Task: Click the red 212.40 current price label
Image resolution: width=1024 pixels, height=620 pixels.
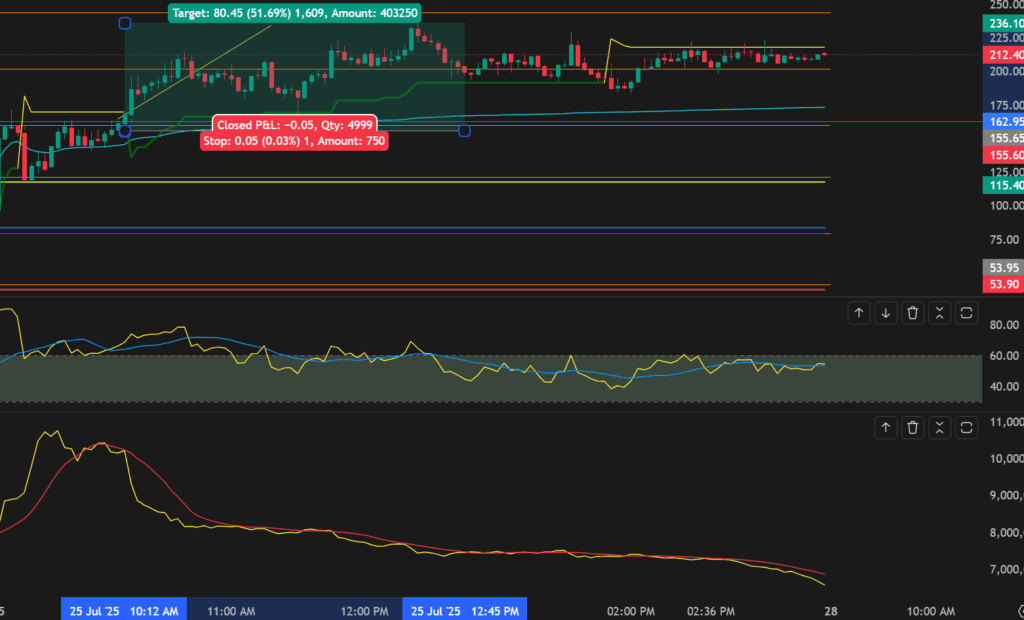Action: pyautogui.click(x=1001, y=55)
